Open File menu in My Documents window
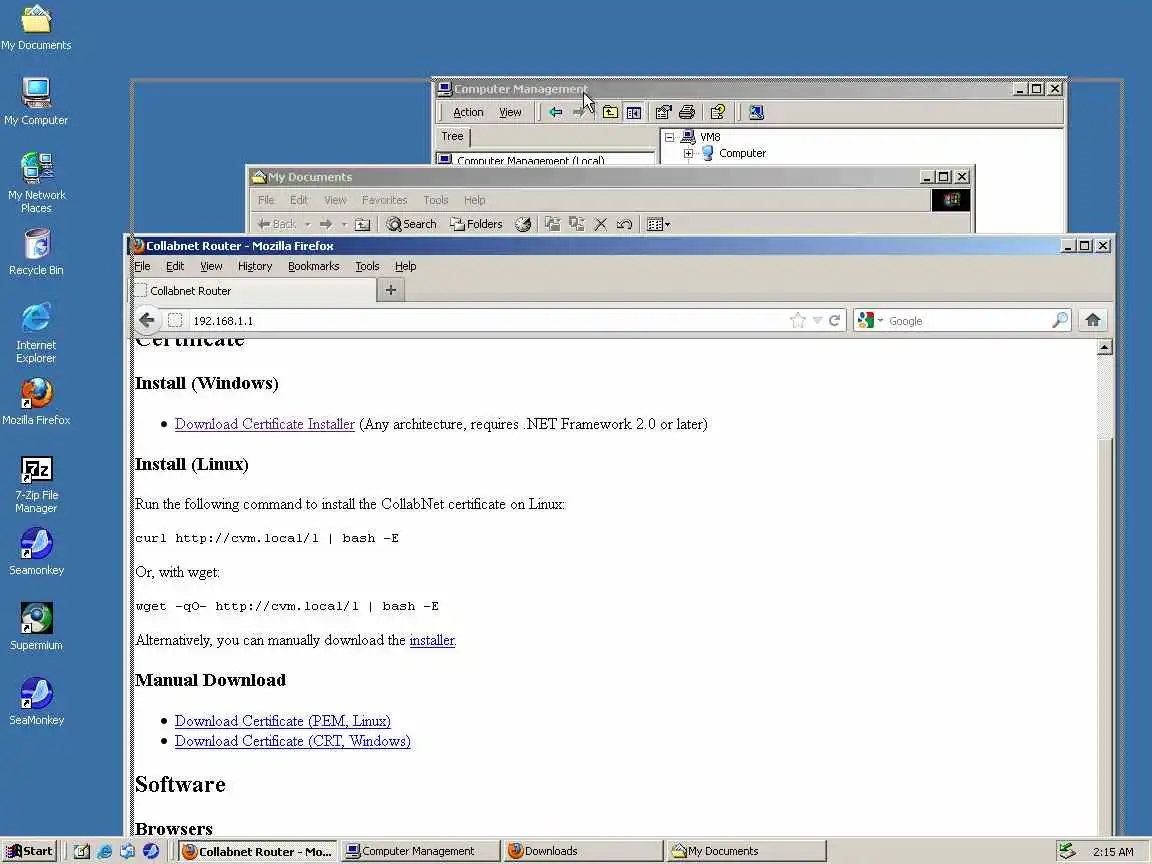1152x864 pixels. (266, 200)
